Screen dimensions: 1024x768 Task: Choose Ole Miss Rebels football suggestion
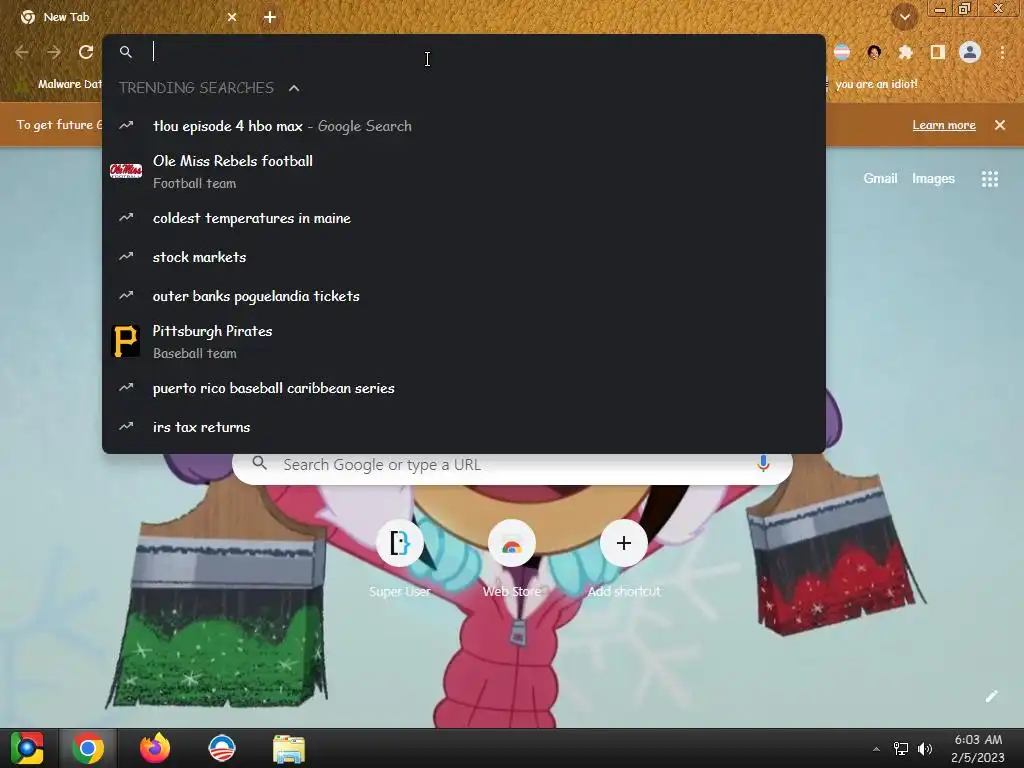coord(464,172)
